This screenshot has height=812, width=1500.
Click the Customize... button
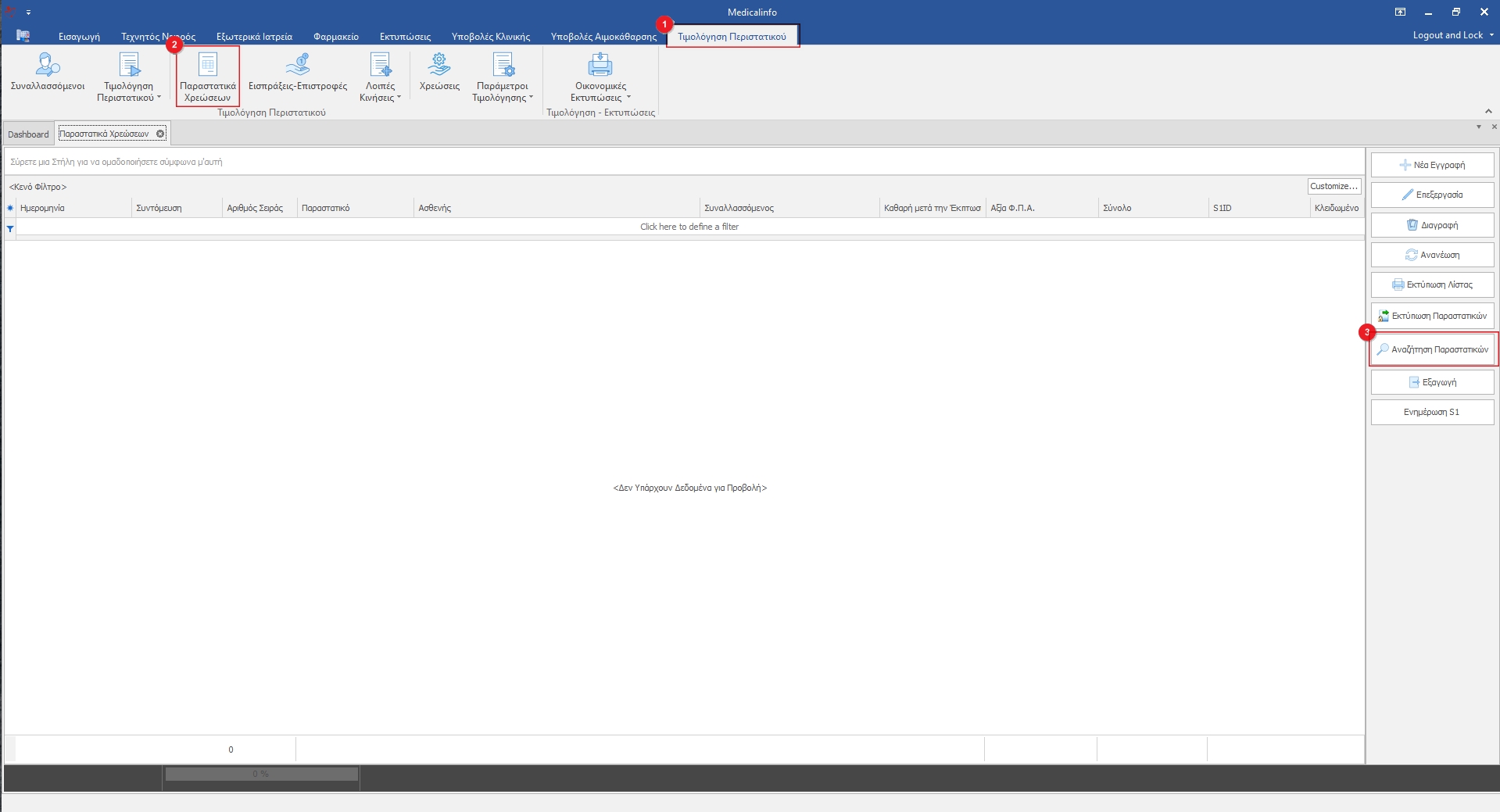(x=1334, y=186)
